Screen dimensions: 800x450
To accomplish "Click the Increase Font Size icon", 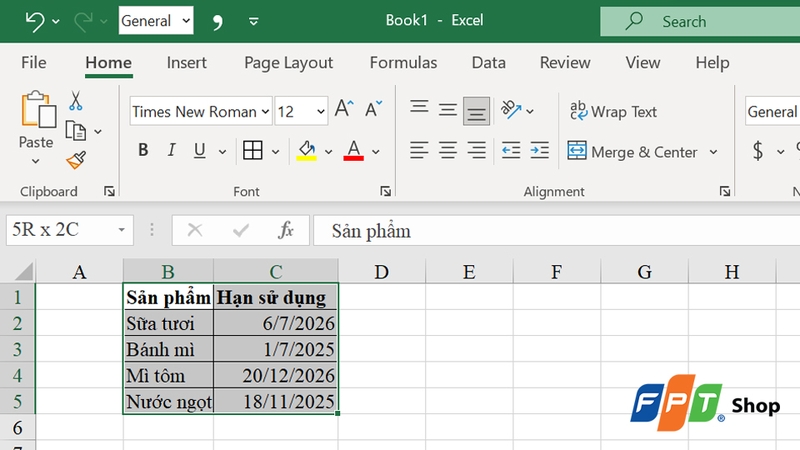I will 344,111.
